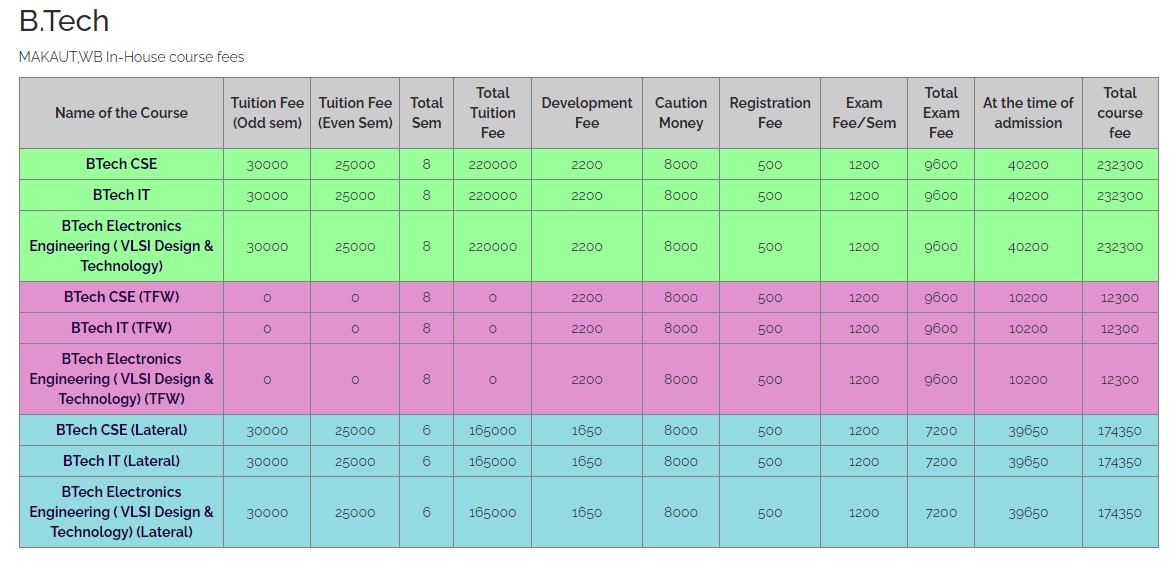Click the 'Total Tuition Fee' column header

click(x=492, y=113)
